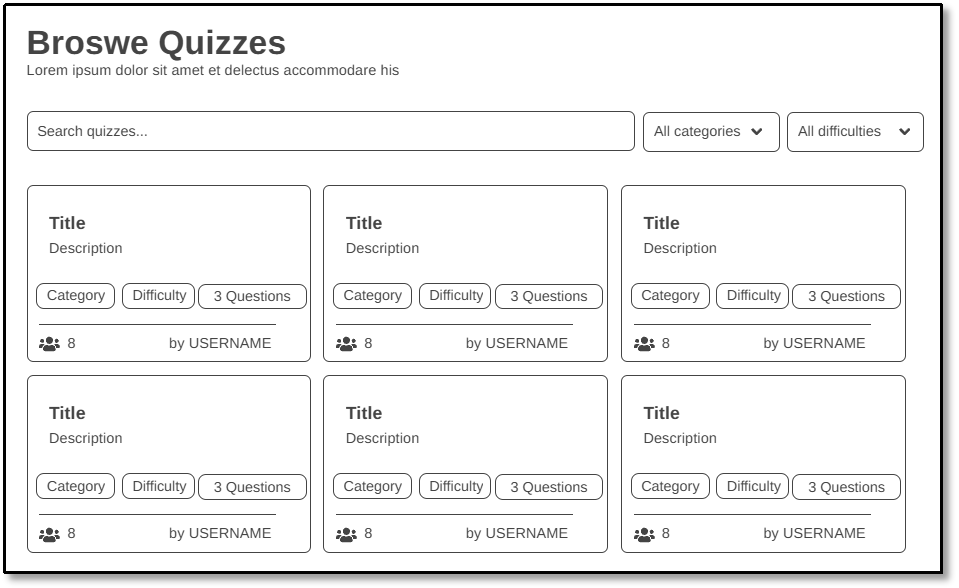
Task: Select the Category tag in the top-left card
Action: click(76, 296)
